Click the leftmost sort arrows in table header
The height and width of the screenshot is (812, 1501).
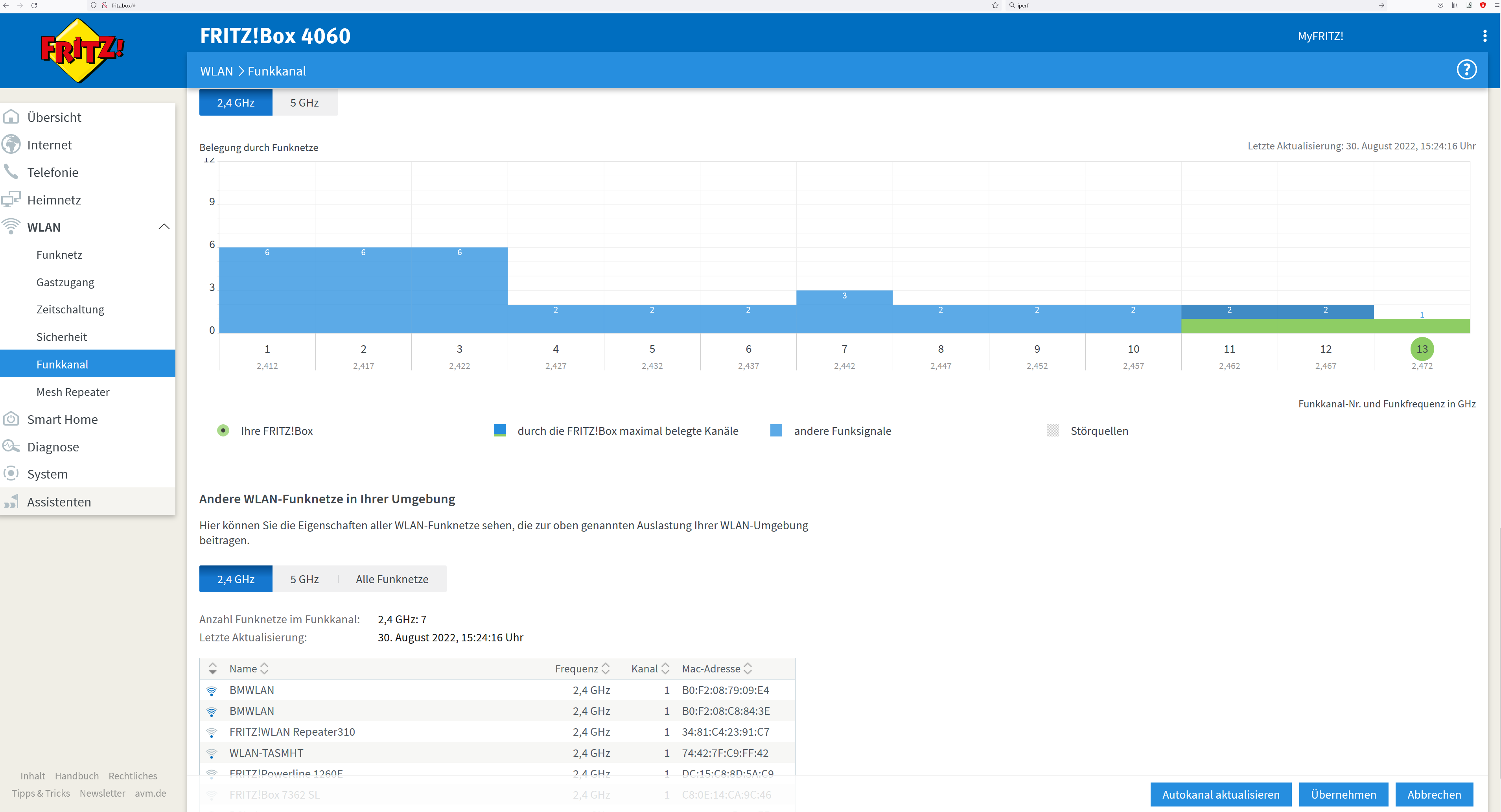[x=213, y=669]
